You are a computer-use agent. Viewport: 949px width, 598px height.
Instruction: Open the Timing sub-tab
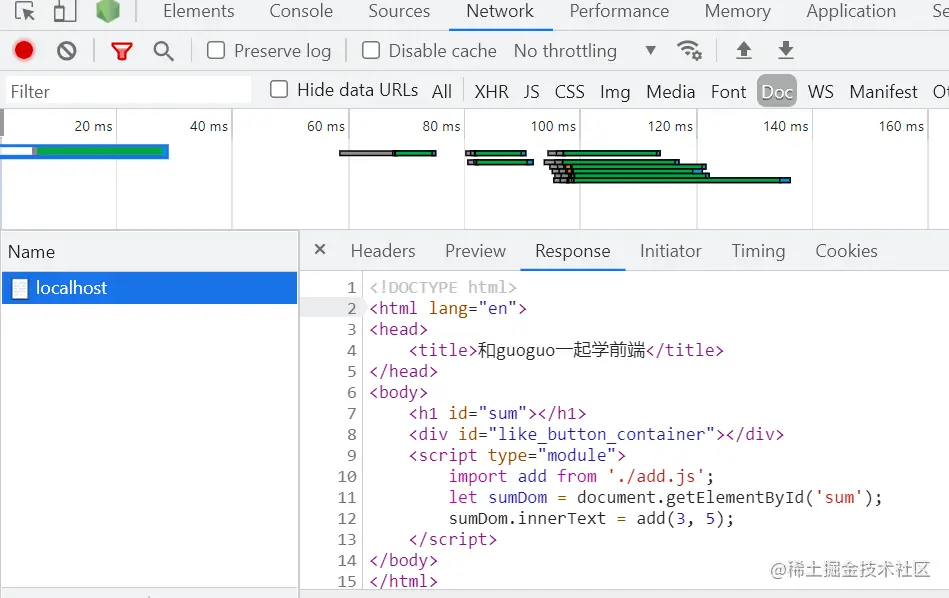coord(758,251)
